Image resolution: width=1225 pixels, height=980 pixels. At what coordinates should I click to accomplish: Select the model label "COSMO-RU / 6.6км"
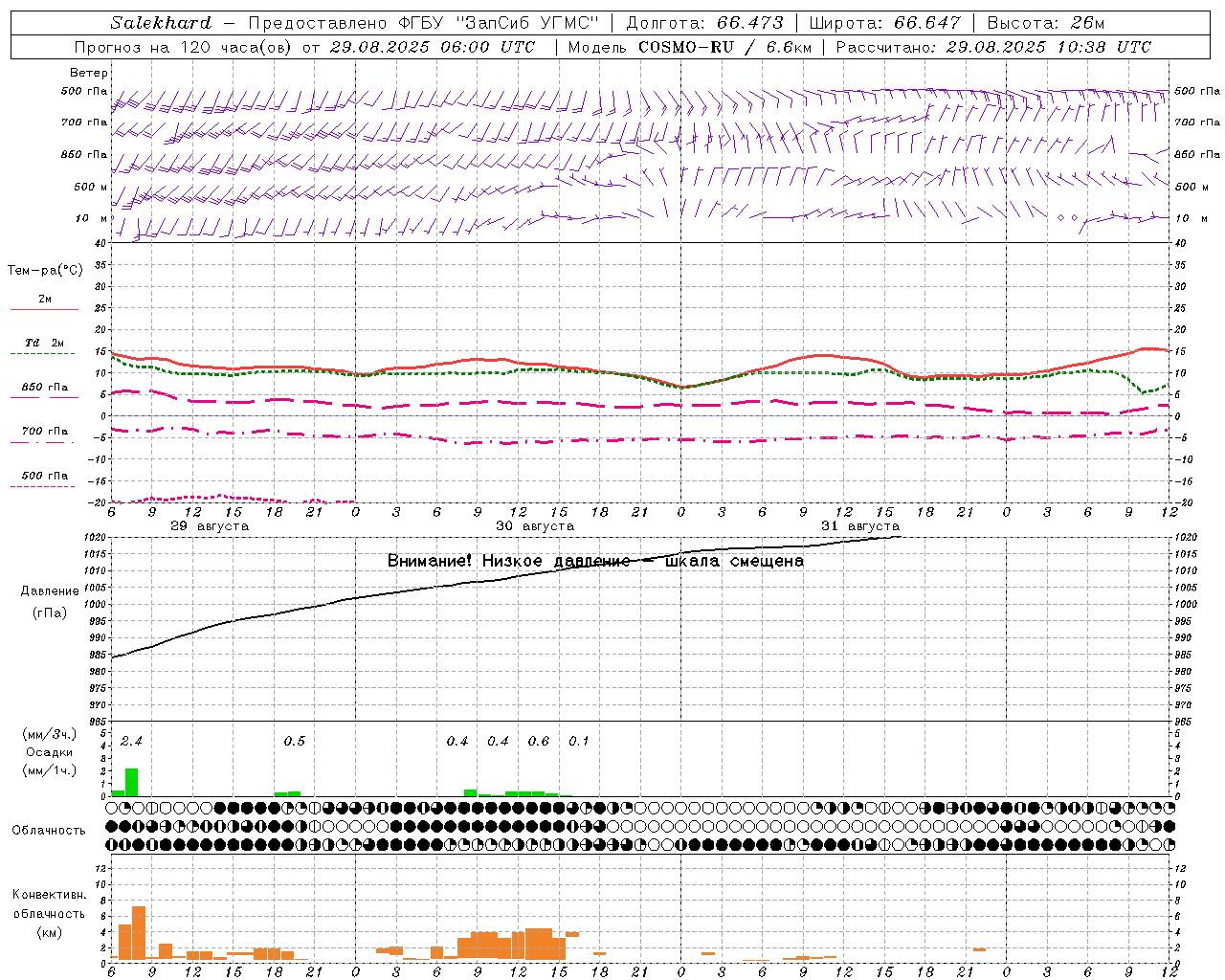coord(724,47)
